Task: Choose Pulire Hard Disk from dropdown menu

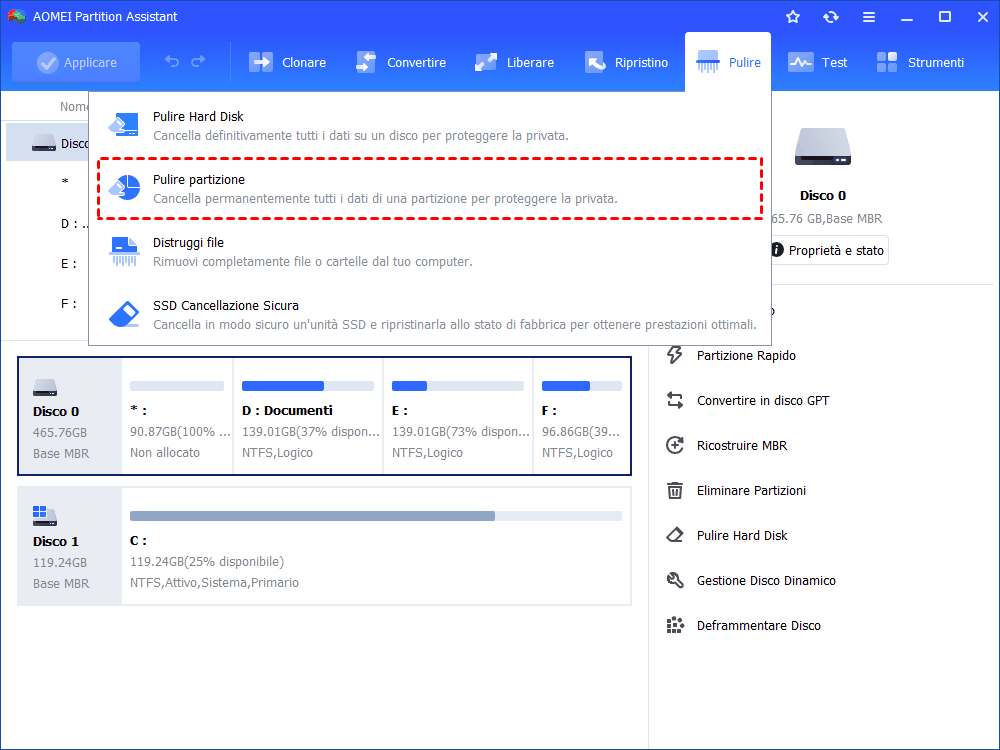Action: (x=430, y=126)
